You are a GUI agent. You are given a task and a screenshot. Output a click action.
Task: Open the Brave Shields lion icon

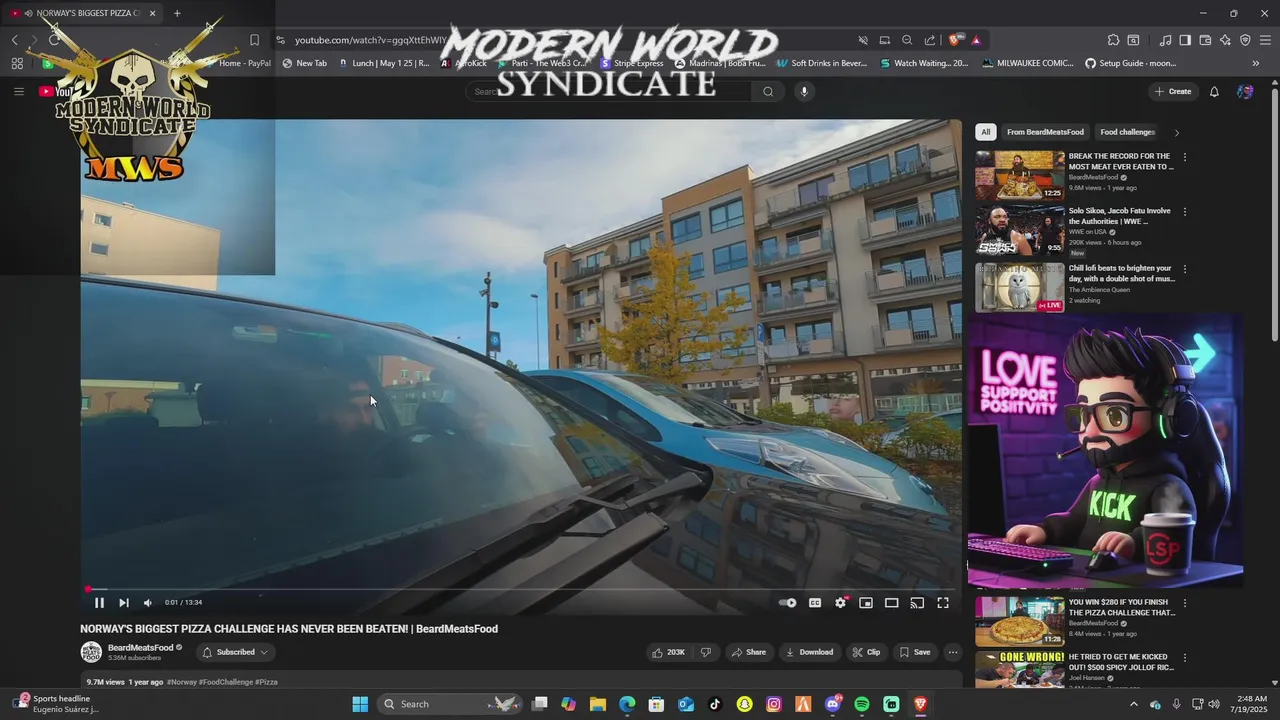click(x=956, y=40)
